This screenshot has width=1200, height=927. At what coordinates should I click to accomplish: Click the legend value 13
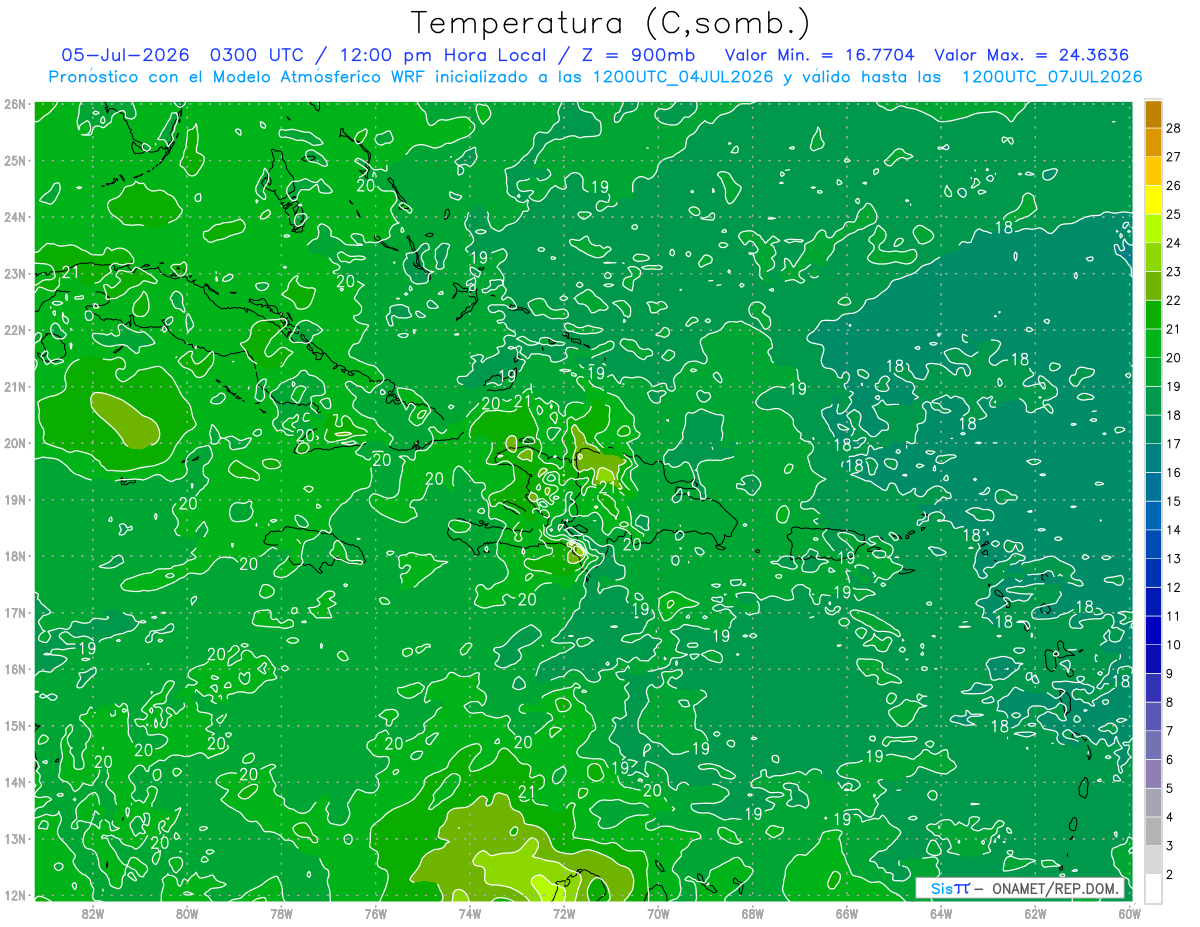click(1174, 558)
